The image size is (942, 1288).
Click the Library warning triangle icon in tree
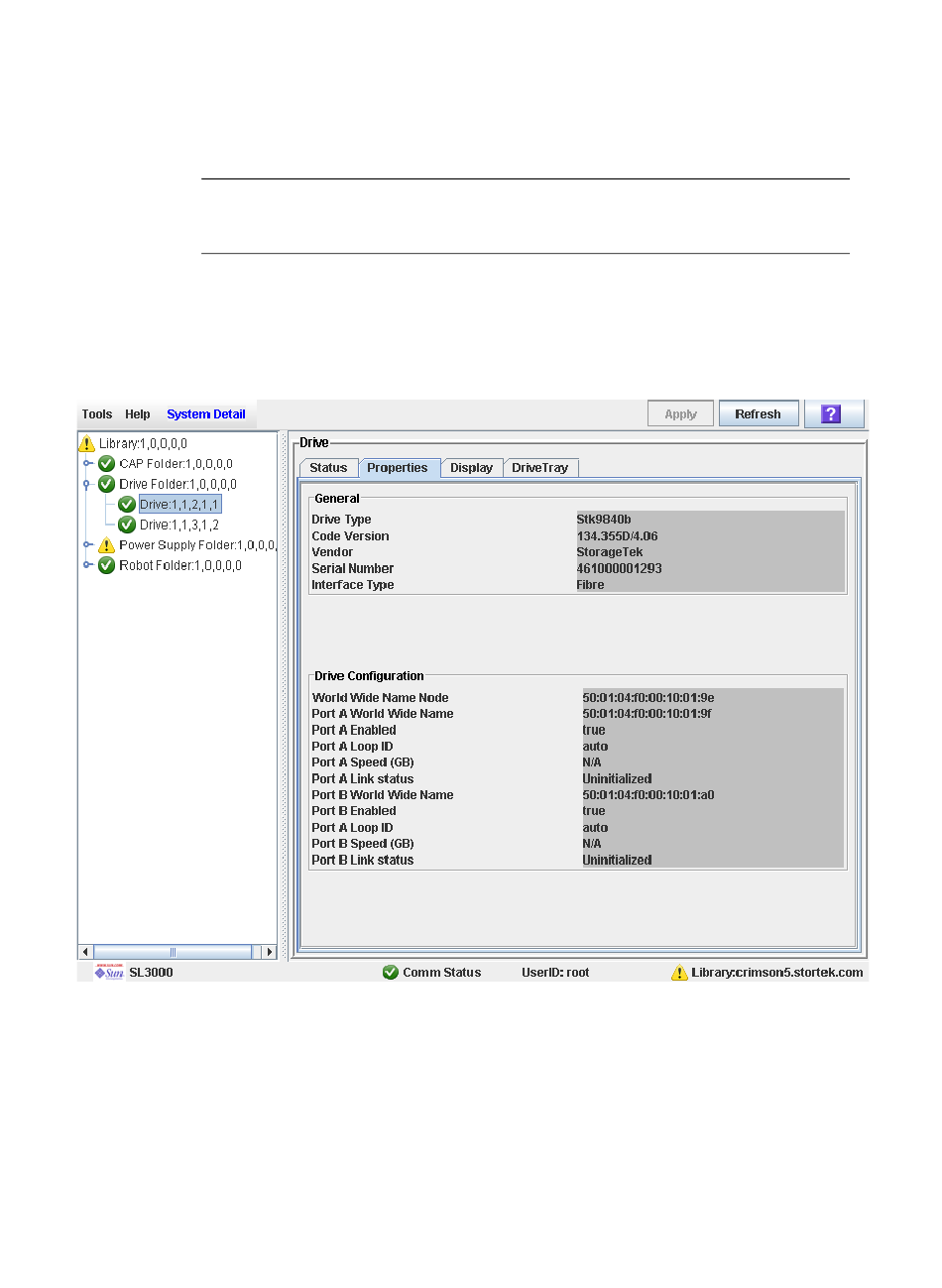[x=87, y=443]
